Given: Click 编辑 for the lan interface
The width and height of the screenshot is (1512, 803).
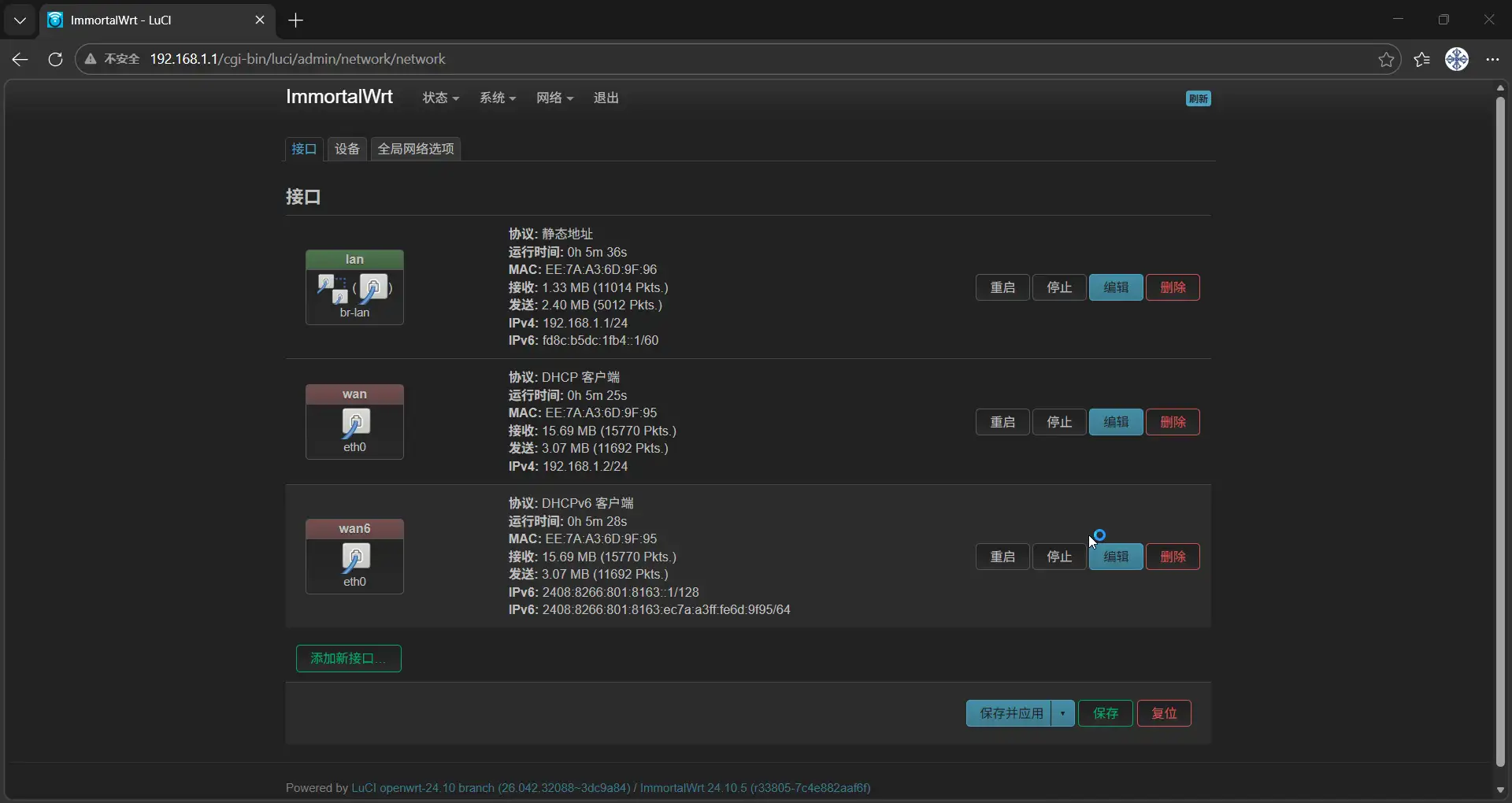Looking at the screenshot, I should click(1115, 287).
